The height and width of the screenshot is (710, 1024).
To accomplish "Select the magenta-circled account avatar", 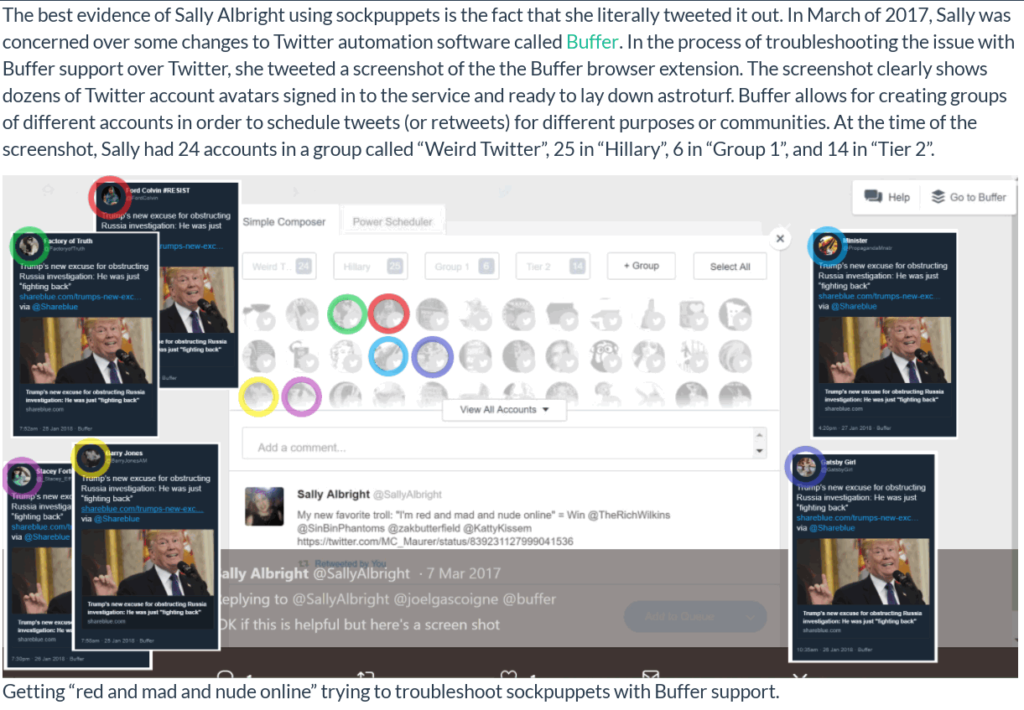I will pos(301,396).
